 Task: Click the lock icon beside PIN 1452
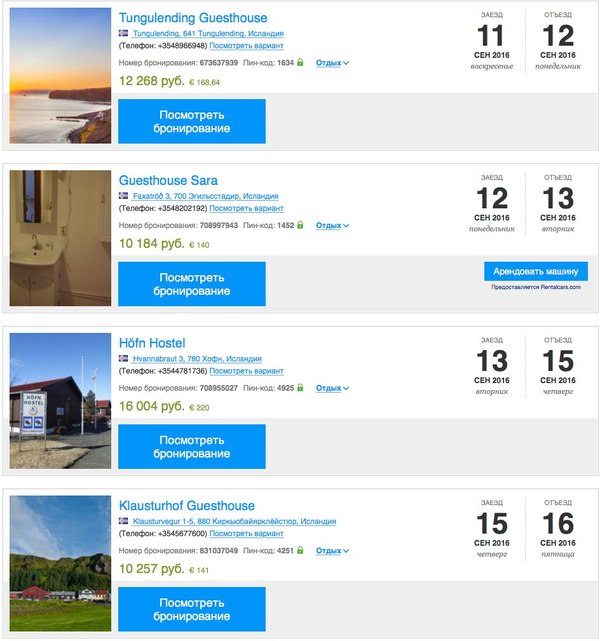coord(300,225)
